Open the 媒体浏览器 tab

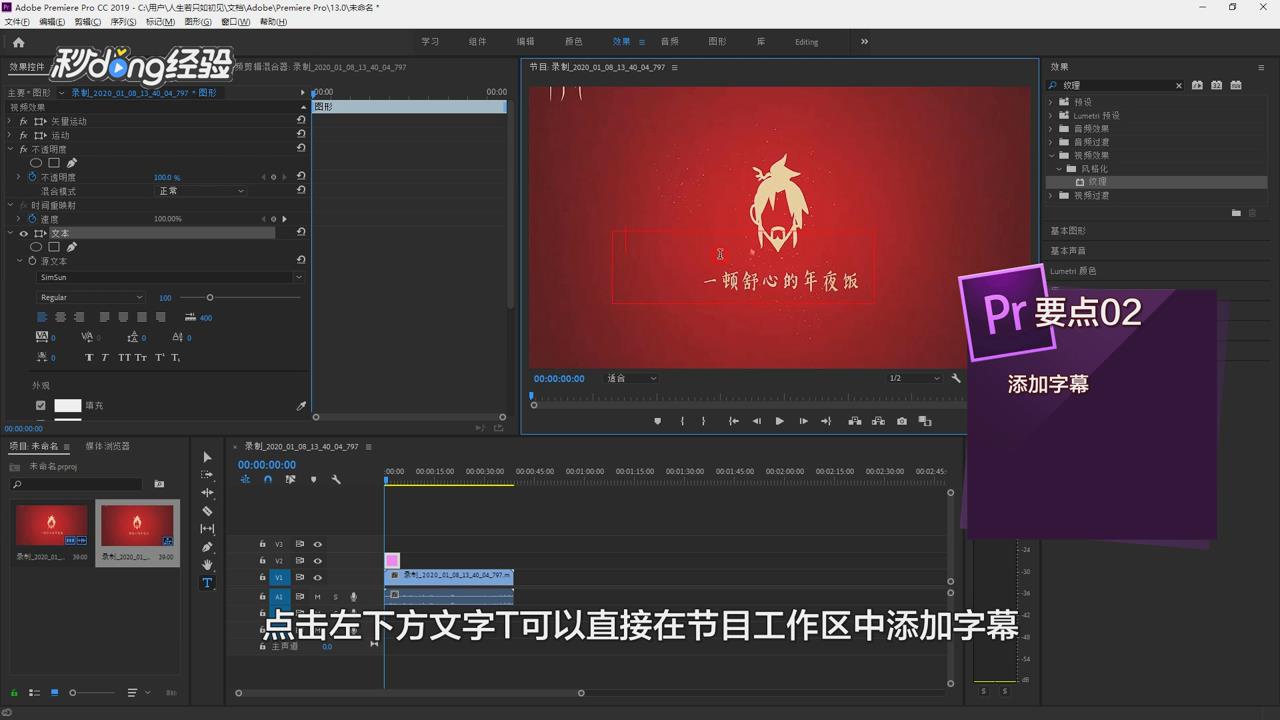click(107, 446)
